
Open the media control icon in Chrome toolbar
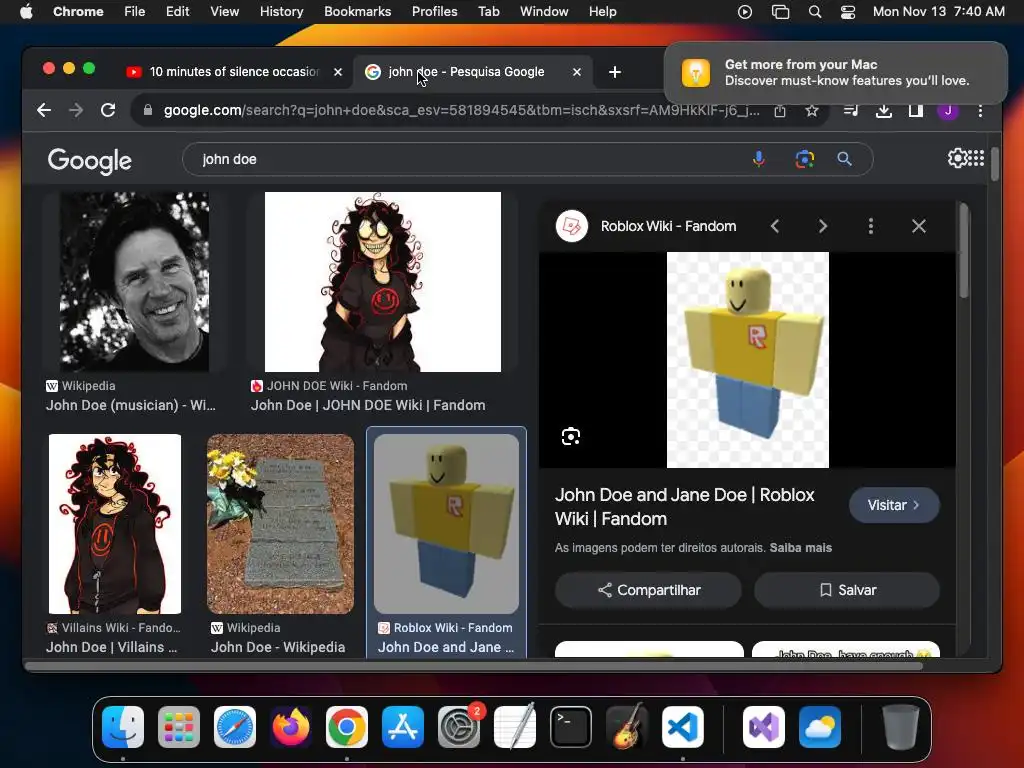850,111
